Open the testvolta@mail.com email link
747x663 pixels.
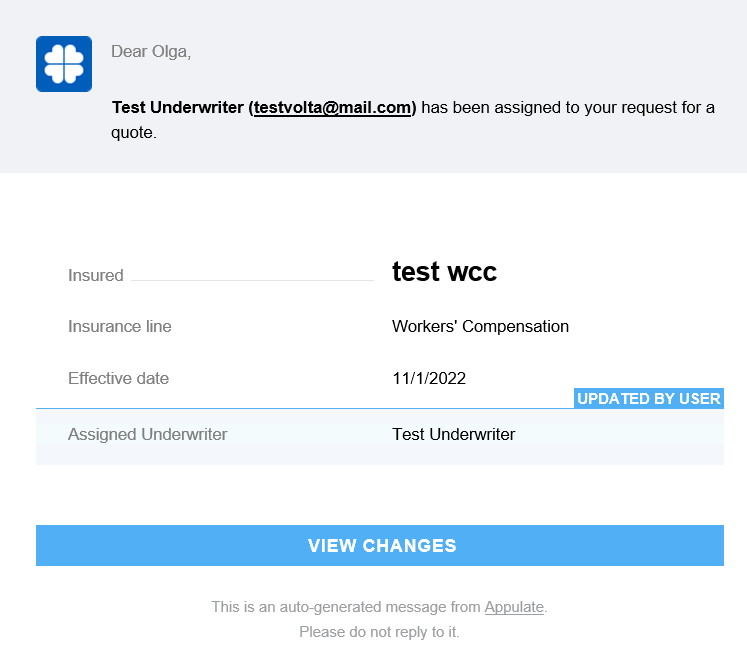333,108
